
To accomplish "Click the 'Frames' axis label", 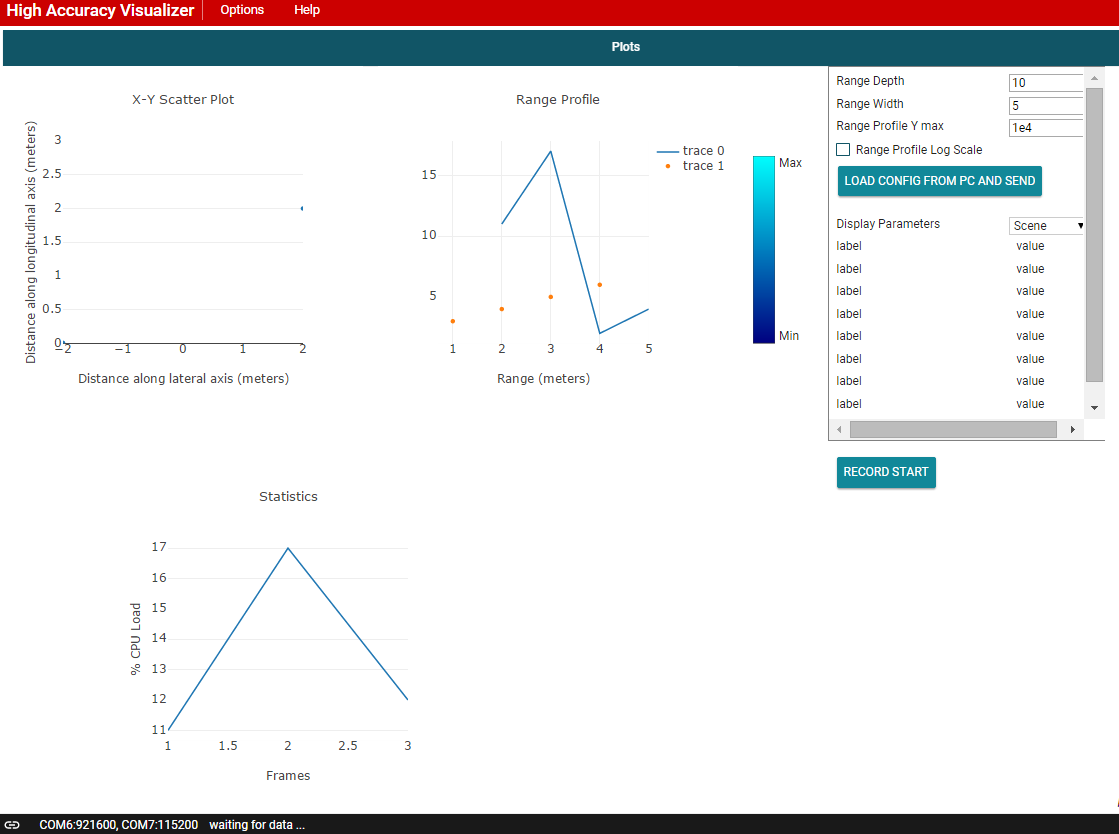I will 288,775.
